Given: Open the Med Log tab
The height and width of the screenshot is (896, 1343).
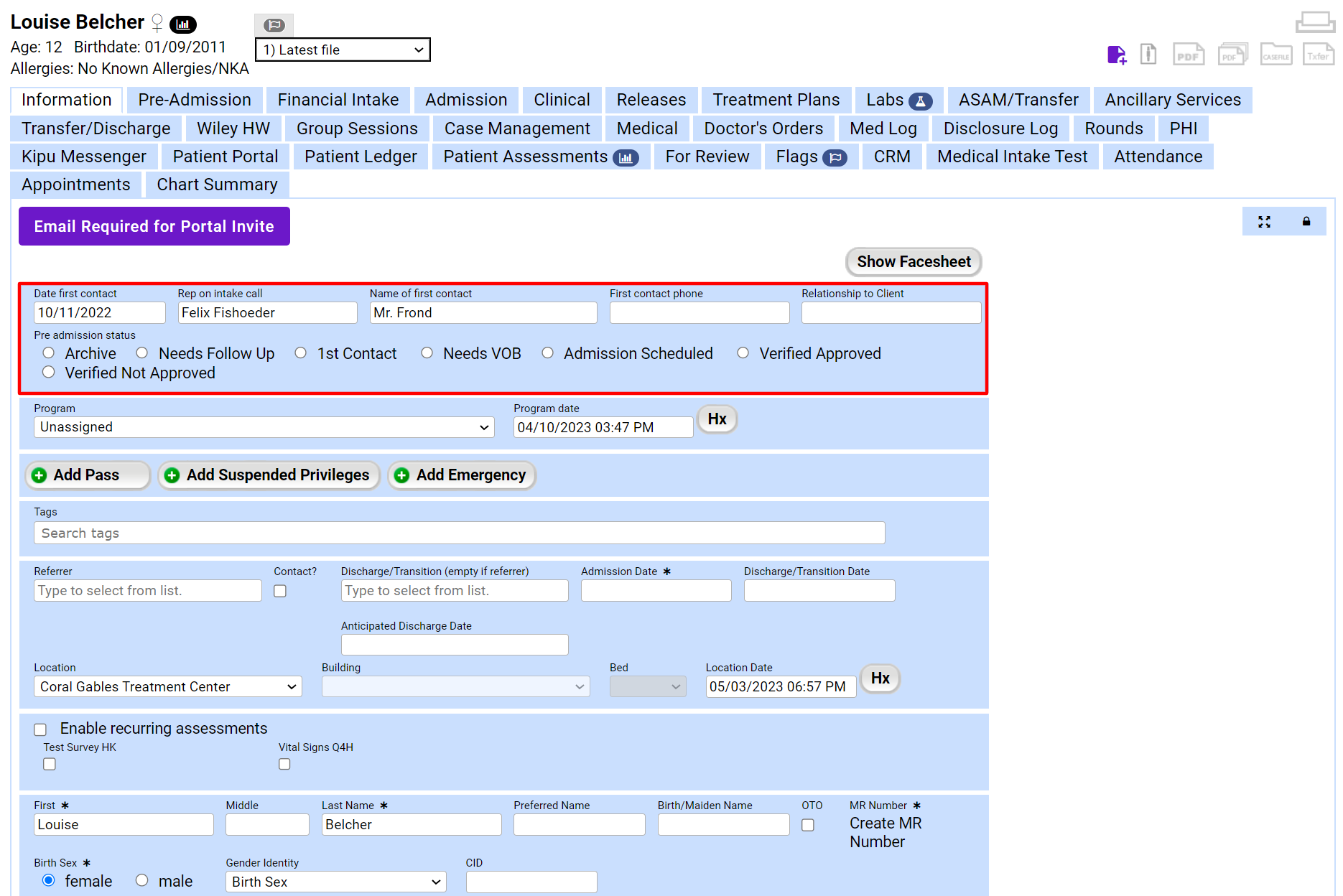Looking at the screenshot, I should (883, 129).
